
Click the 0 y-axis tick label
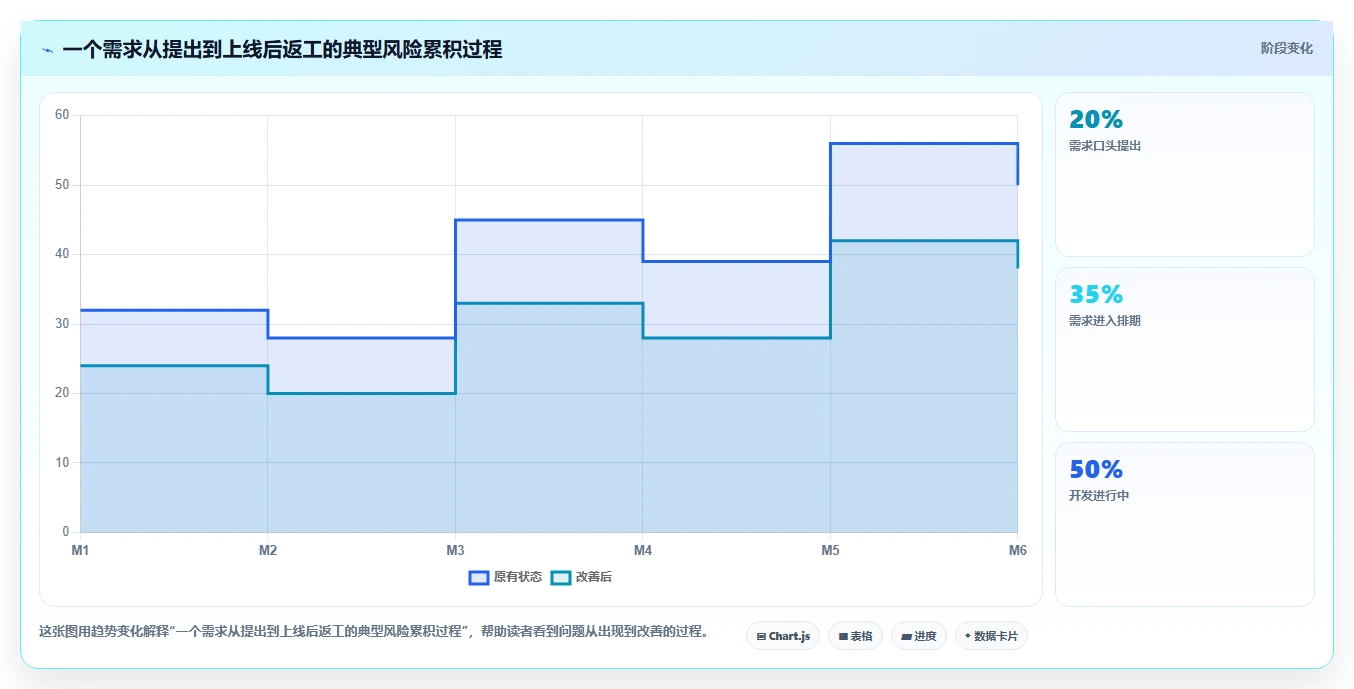(x=66, y=532)
